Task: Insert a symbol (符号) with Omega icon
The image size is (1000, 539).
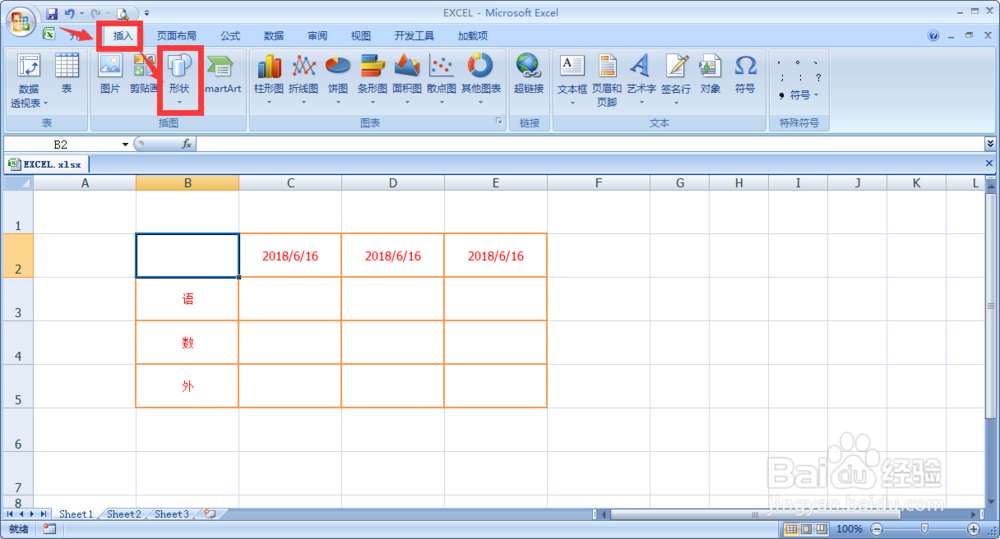Action: coord(745,75)
